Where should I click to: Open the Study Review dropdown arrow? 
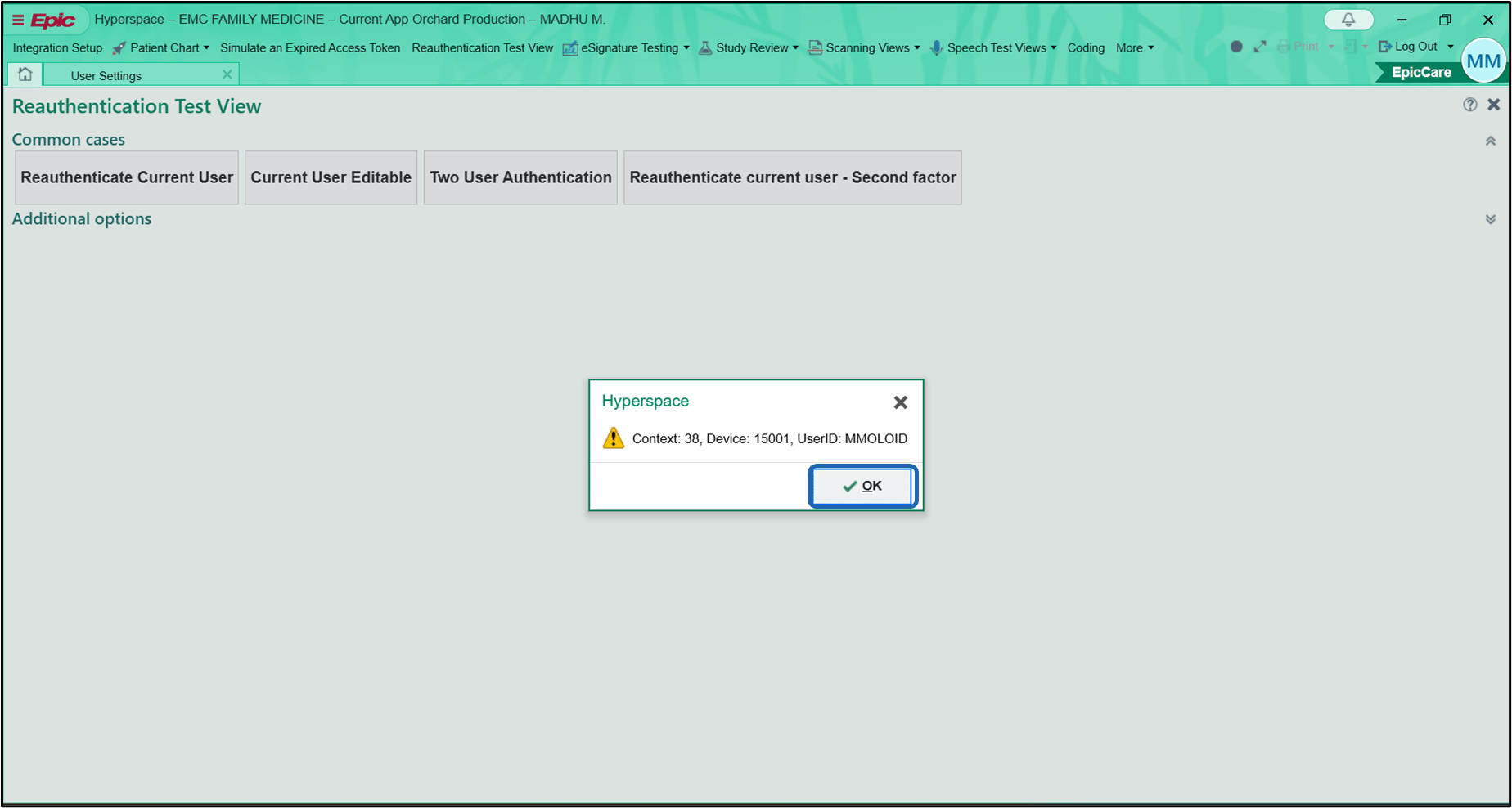pos(795,48)
